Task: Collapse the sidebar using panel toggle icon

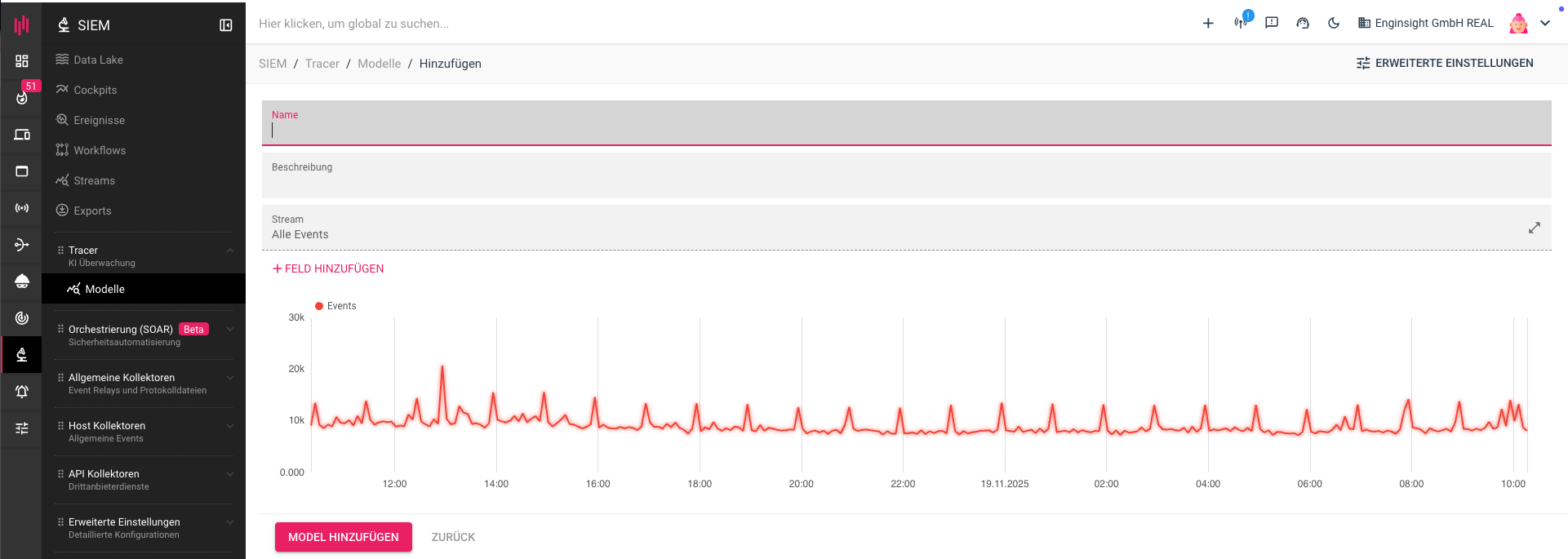Action: 226,25
